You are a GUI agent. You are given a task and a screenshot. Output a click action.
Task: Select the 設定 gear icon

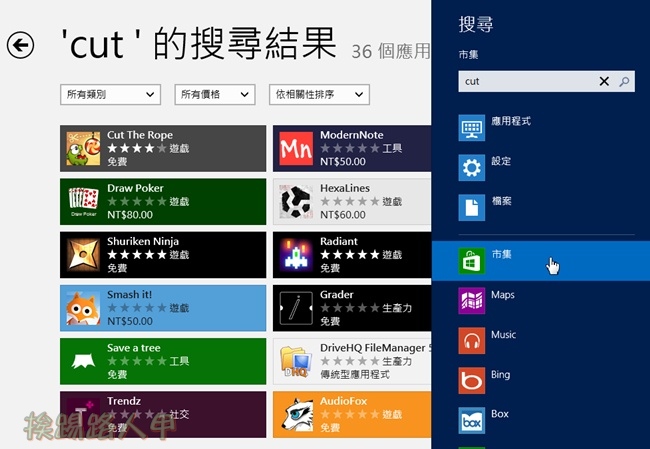click(x=472, y=167)
